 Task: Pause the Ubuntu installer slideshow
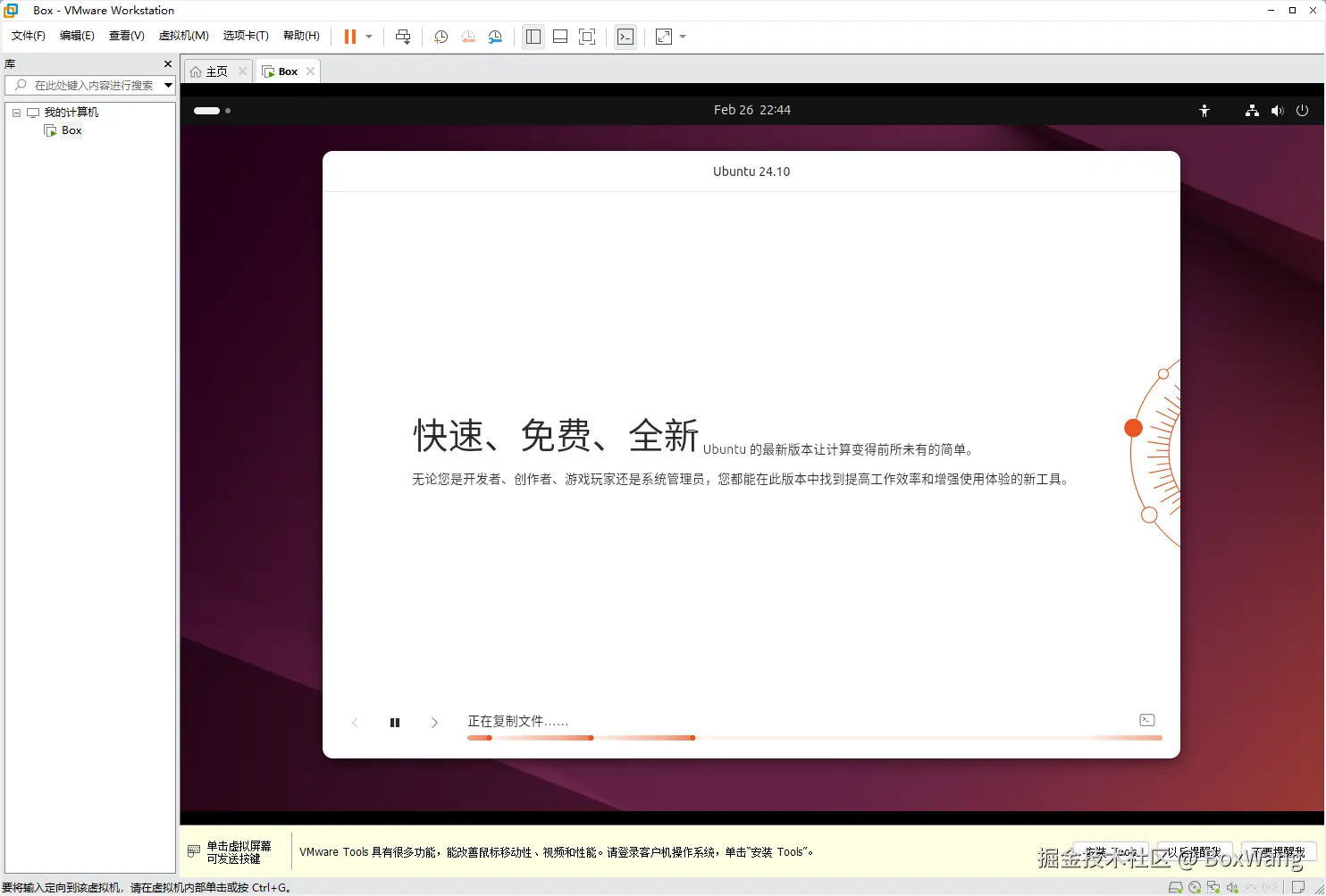tap(394, 722)
